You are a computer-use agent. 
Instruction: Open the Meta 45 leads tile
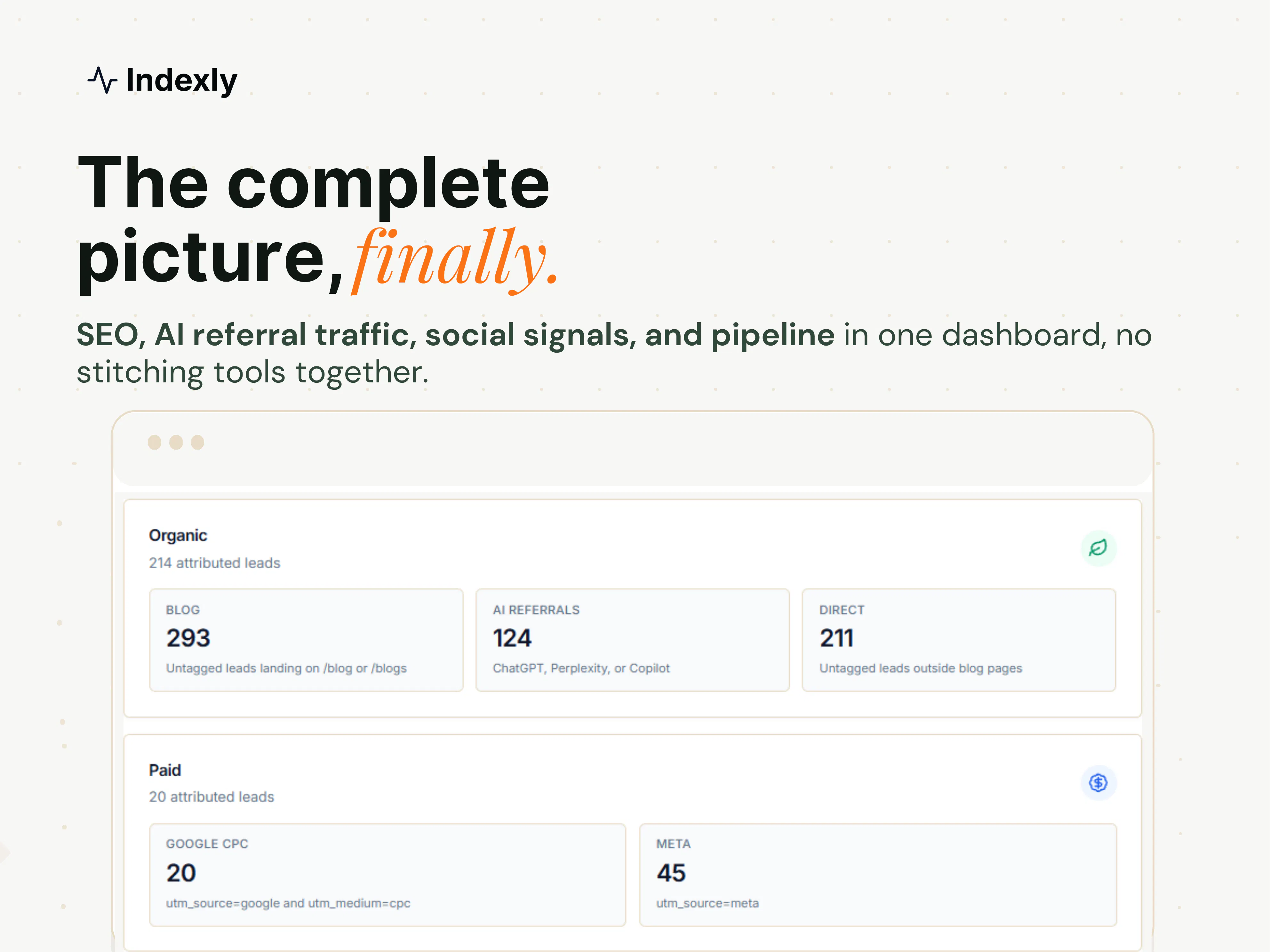[x=878, y=875]
